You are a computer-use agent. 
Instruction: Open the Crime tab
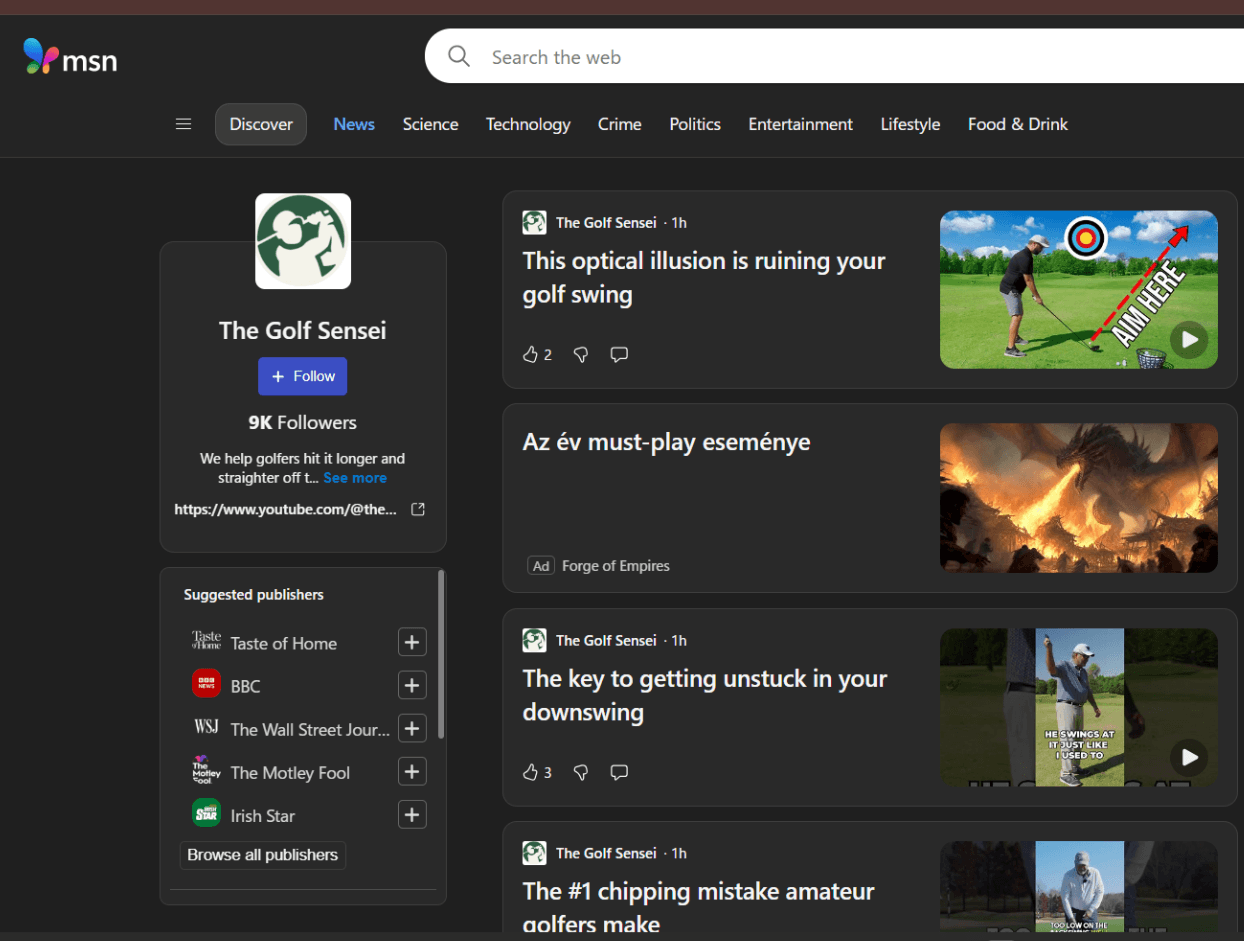[x=620, y=124]
